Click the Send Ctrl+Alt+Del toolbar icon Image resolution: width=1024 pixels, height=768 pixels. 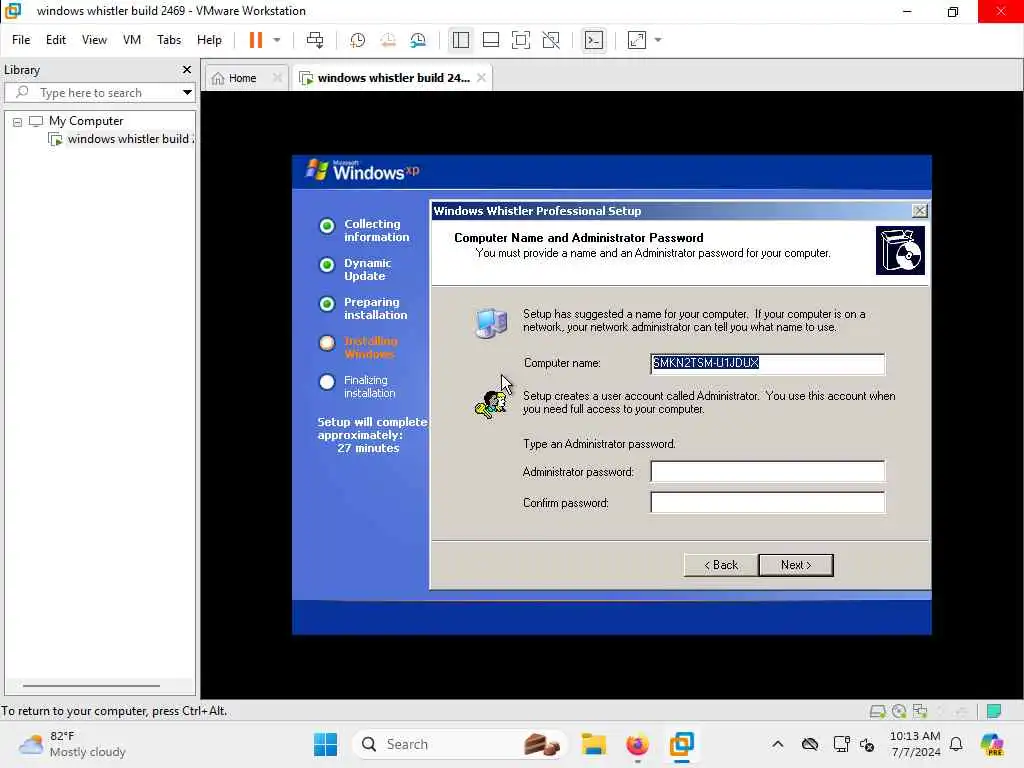coord(315,40)
